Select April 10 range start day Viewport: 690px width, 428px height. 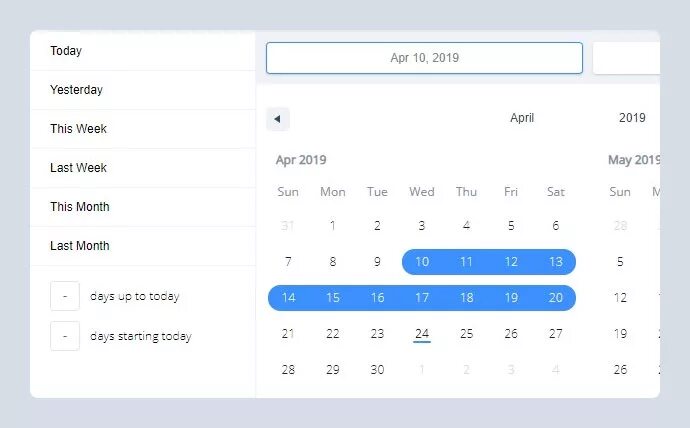[x=422, y=262]
